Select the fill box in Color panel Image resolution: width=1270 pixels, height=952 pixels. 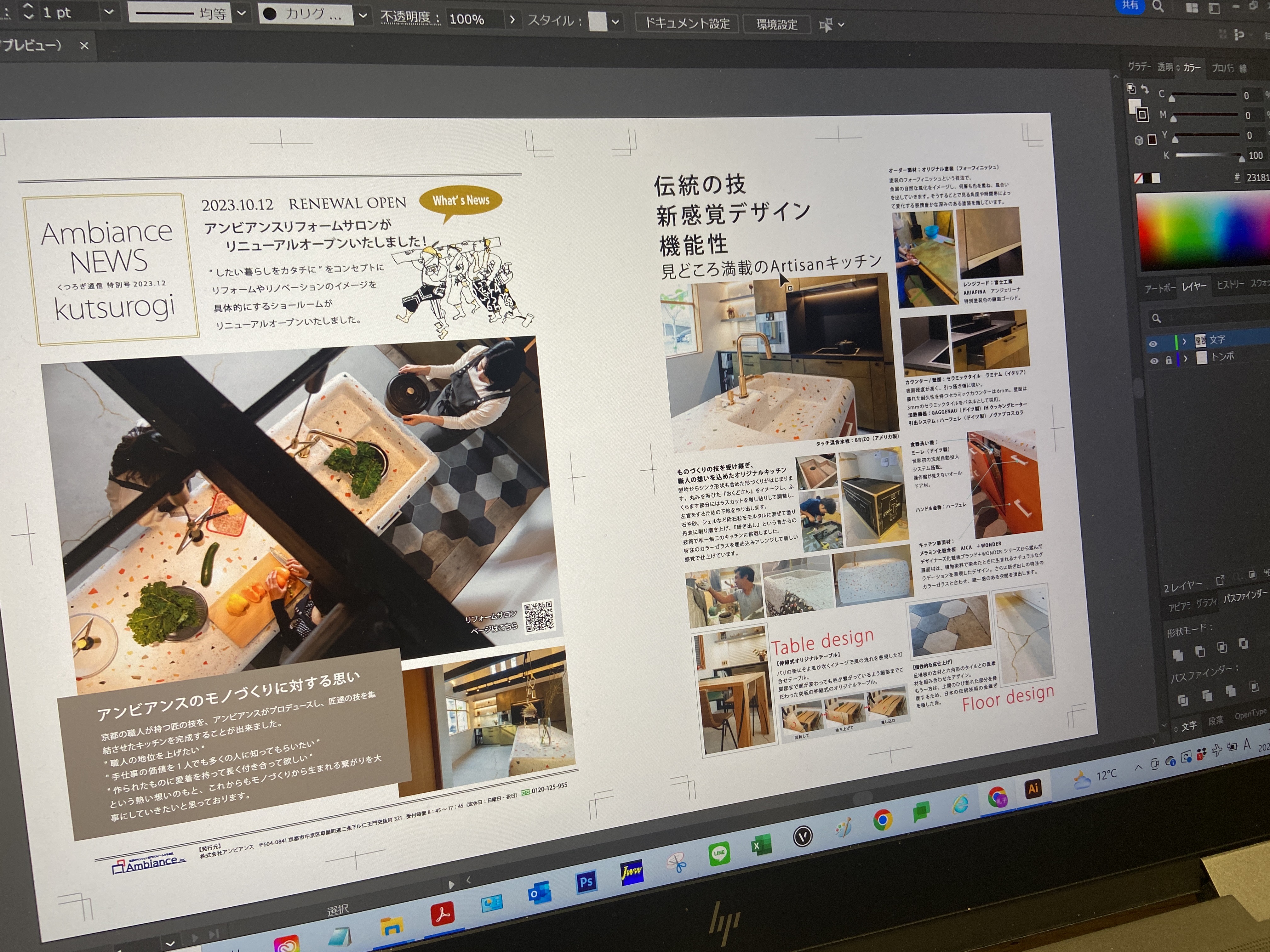point(1134,106)
